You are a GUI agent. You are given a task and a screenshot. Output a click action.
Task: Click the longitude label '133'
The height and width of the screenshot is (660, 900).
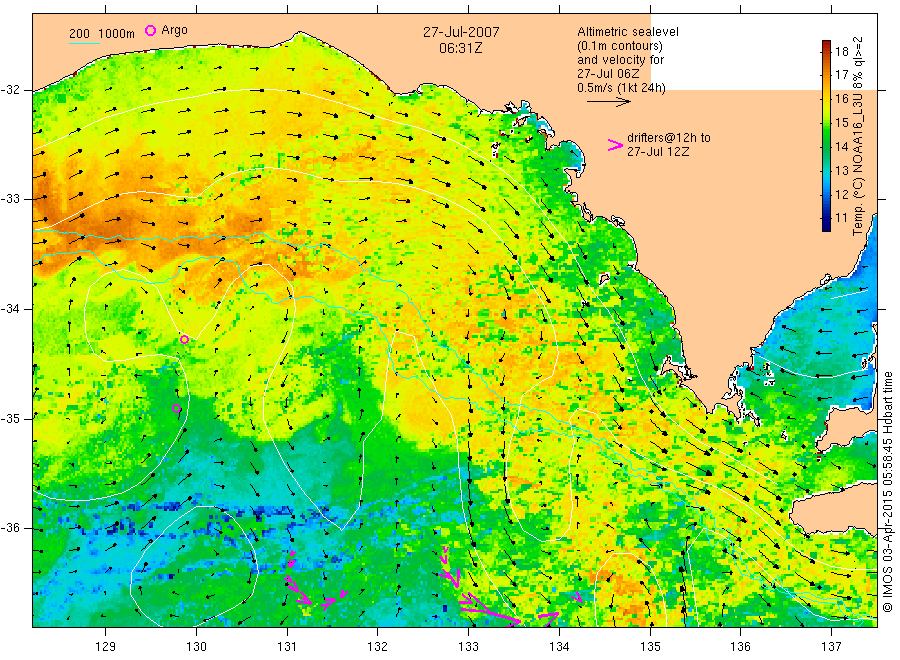(x=468, y=647)
